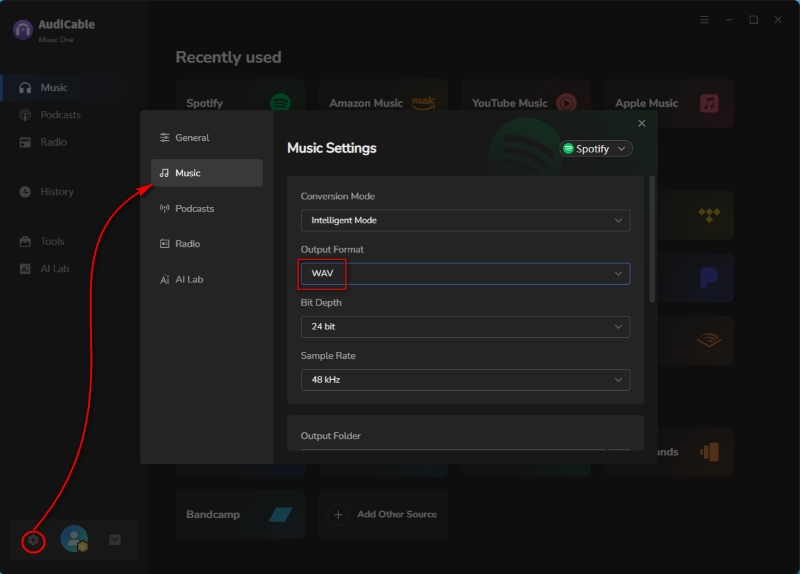Click the Music Settings title
This screenshot has width=800, height=574.
pos(332,148)
